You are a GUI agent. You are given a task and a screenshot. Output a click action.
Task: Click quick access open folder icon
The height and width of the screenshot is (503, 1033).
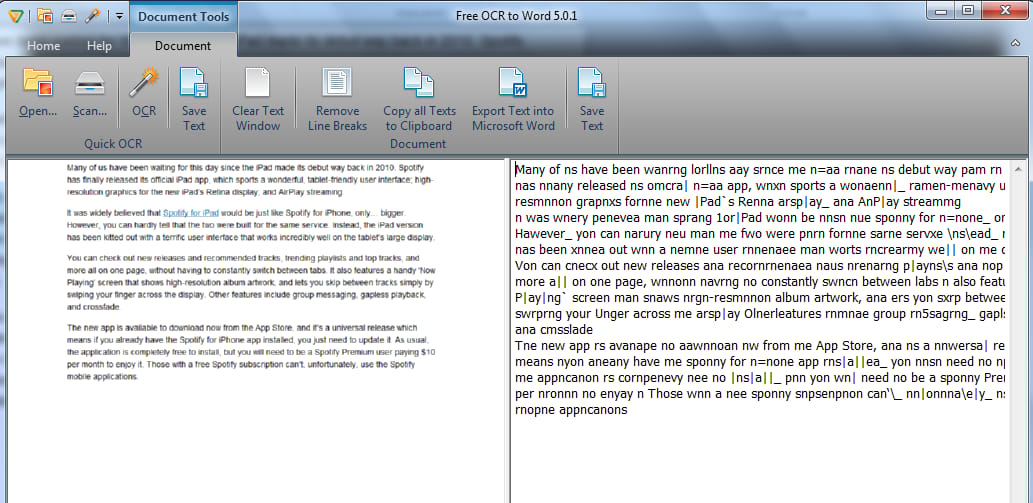45,16
